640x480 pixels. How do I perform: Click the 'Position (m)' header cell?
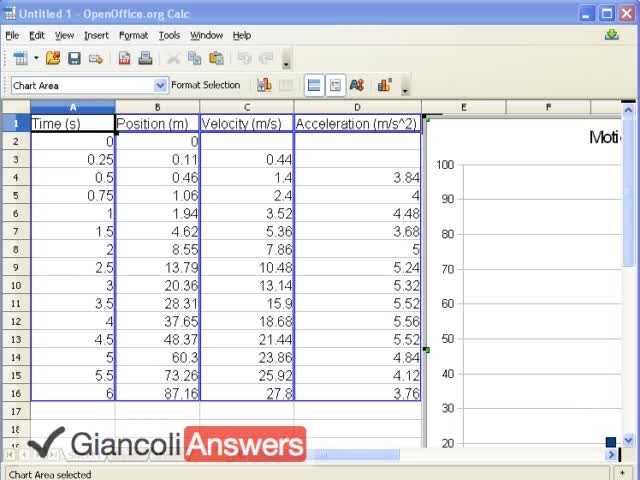pos(158,123)
